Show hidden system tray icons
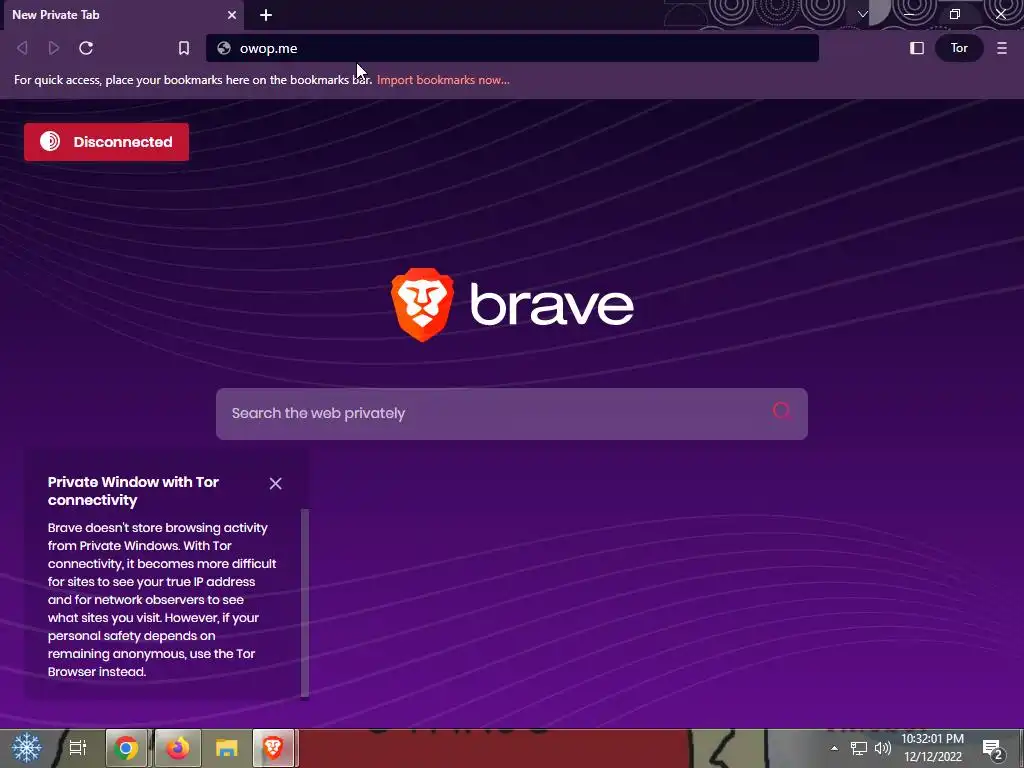Viewport: 1024px width, 768px height. click(834, 748)
